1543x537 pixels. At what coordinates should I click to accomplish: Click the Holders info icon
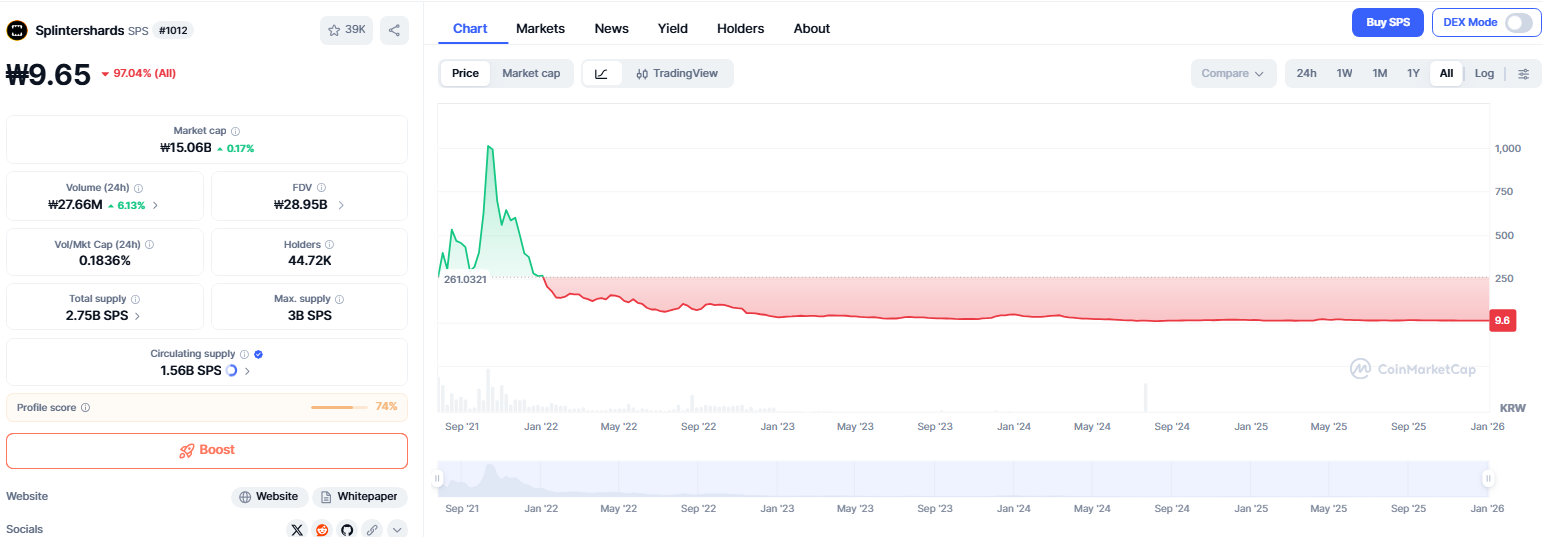(330, 244)
